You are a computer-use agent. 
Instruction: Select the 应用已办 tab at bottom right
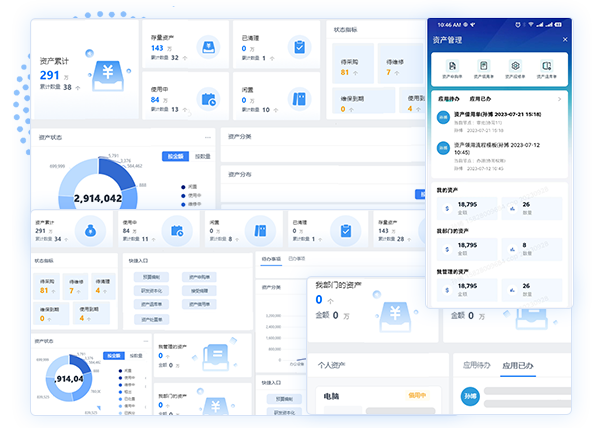tap(523, 367)
